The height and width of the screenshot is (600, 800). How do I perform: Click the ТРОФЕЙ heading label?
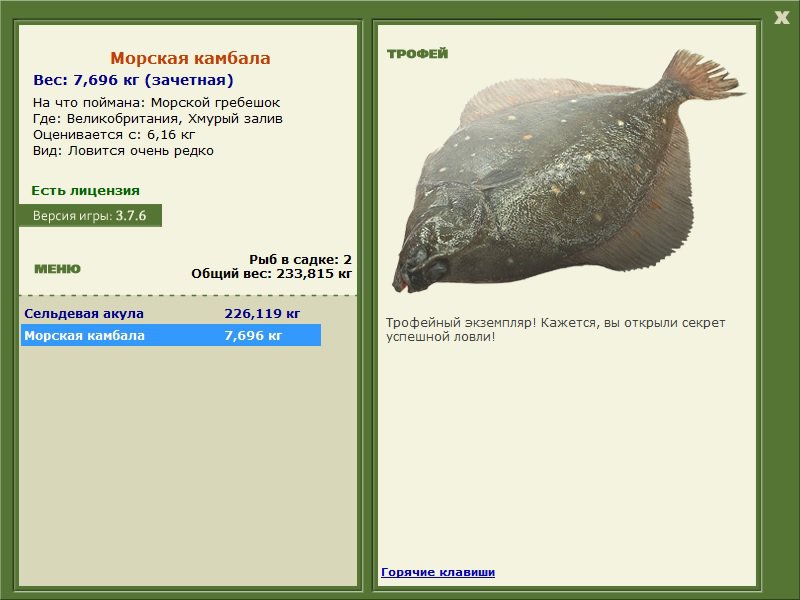point(417,54)
